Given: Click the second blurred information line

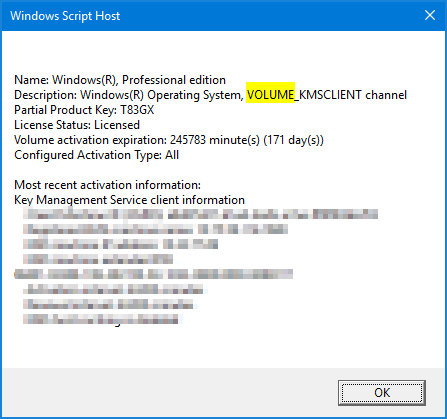Looking at the screenshot, I should [x=155, y=229].
